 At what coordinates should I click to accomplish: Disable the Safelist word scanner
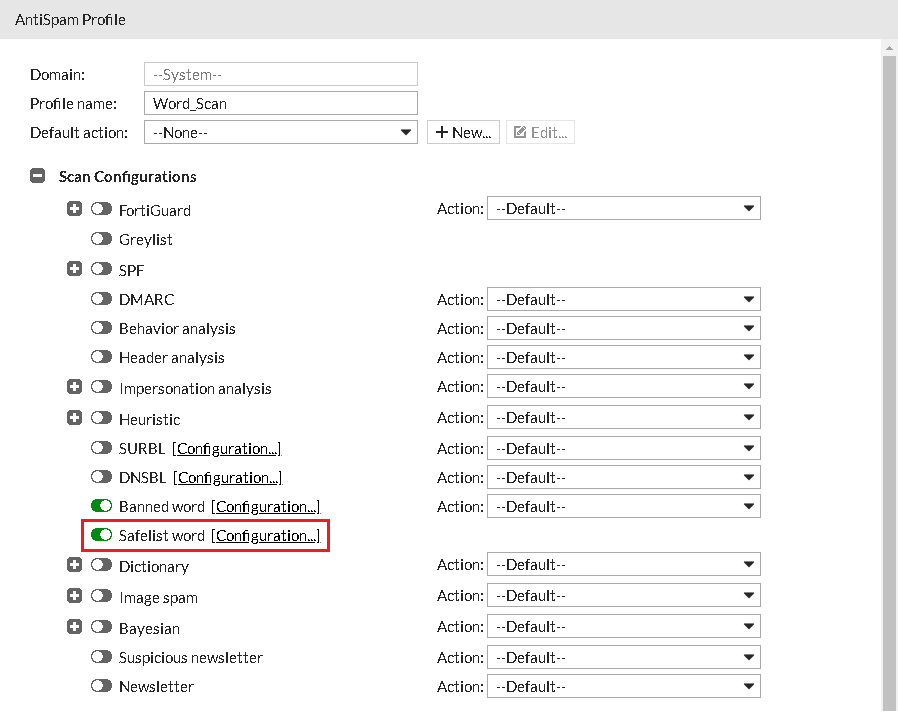coord(101,535)
